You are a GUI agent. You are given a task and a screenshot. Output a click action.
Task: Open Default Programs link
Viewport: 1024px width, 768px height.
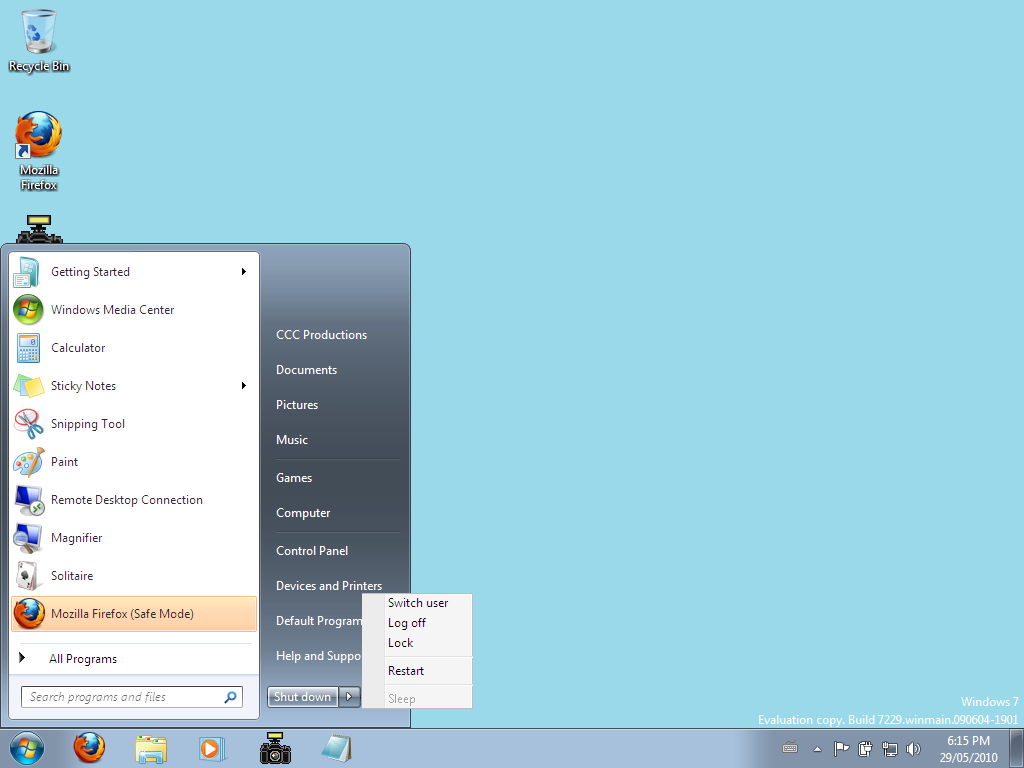pos(319,621)
